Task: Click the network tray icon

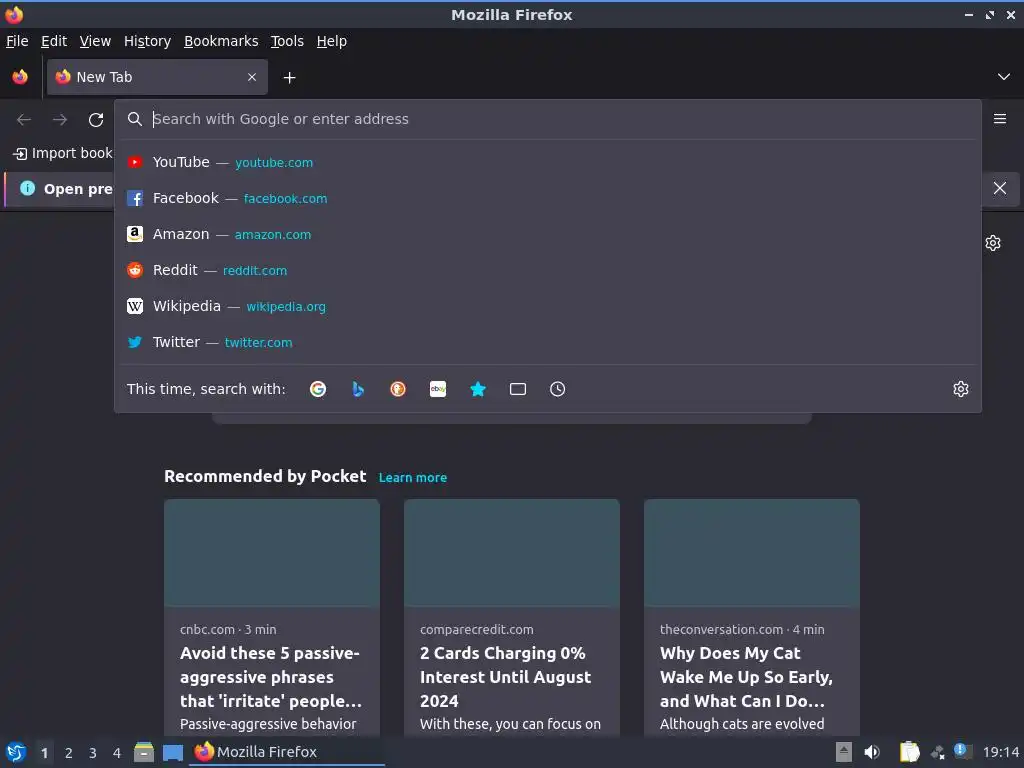Action: coord(937,752)
